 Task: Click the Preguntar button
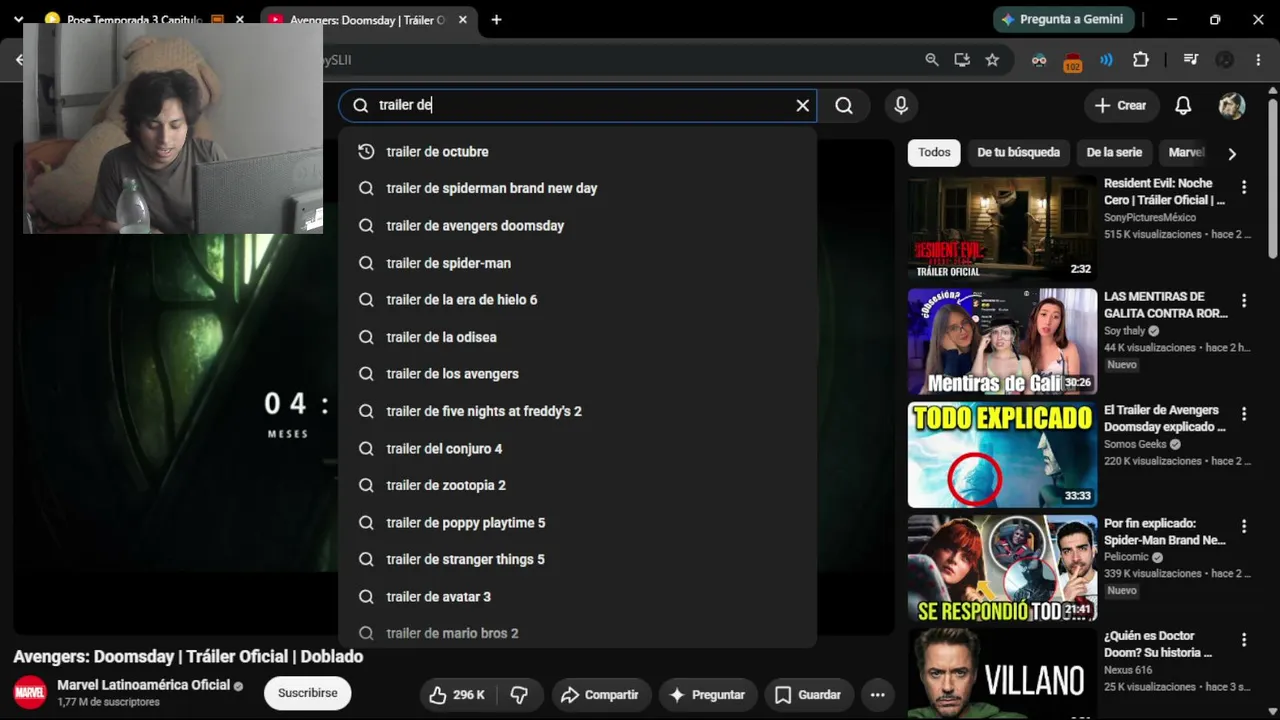click(x=707, y=695)
